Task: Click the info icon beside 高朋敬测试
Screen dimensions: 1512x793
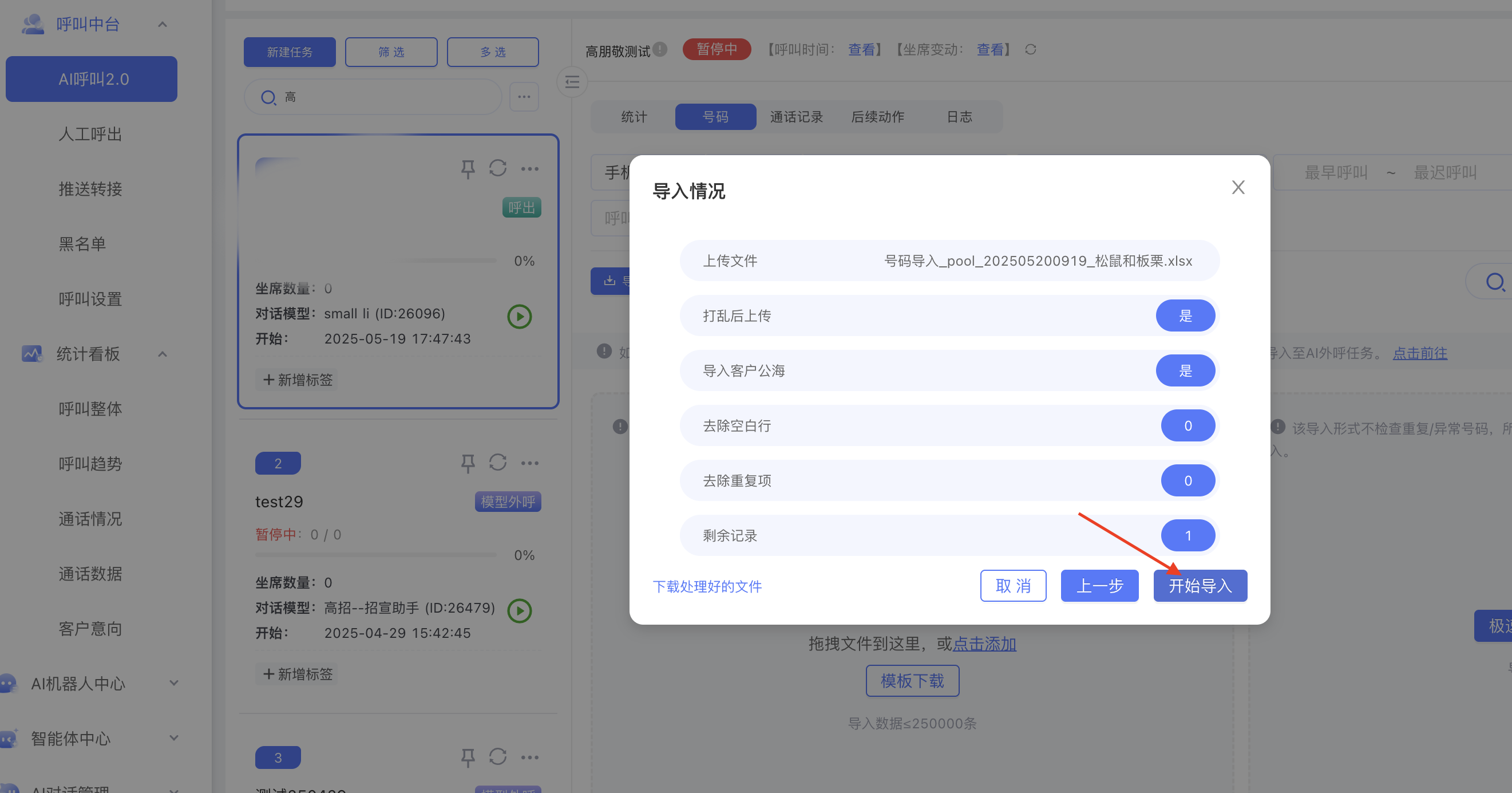Action: [x=660, y=49]
